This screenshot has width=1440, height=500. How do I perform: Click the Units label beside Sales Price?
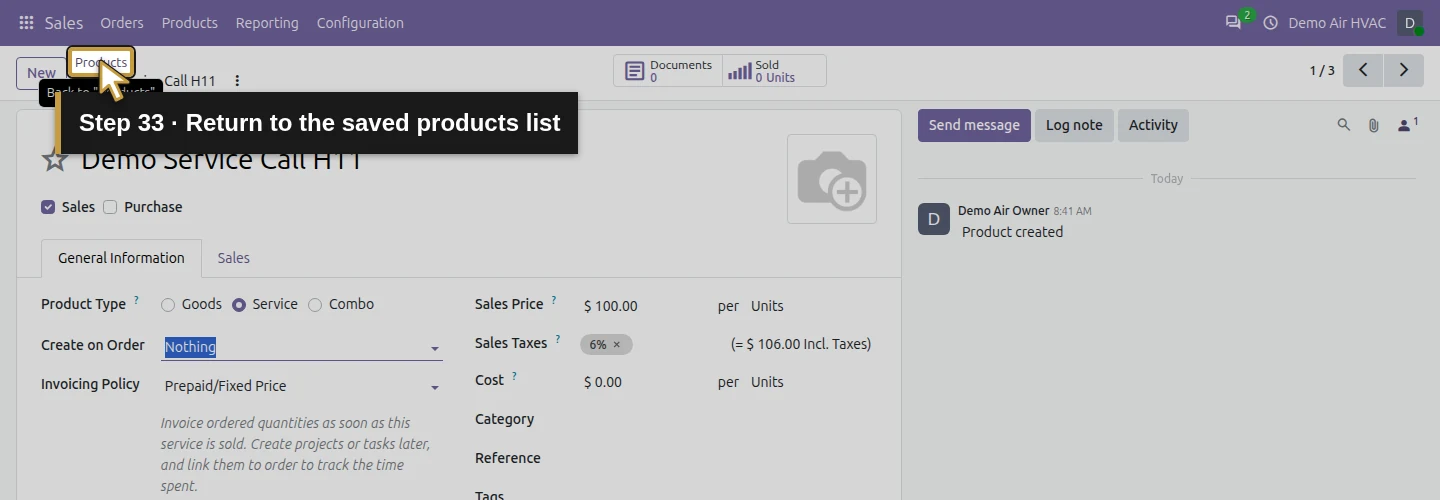tap(767, 306)
